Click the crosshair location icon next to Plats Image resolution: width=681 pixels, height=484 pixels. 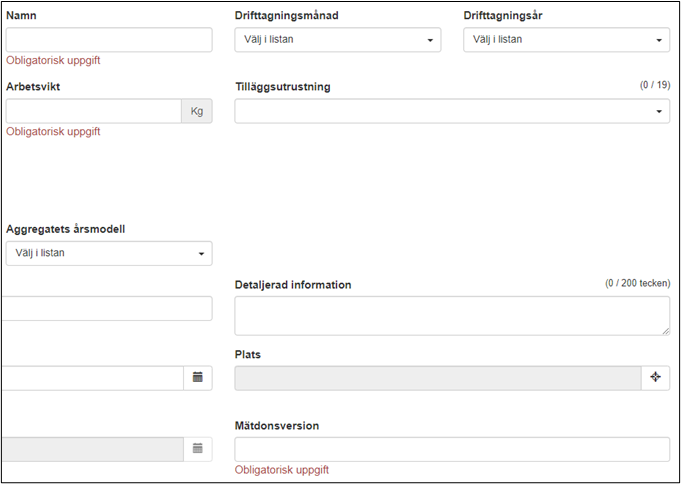[x=655, y=377]
